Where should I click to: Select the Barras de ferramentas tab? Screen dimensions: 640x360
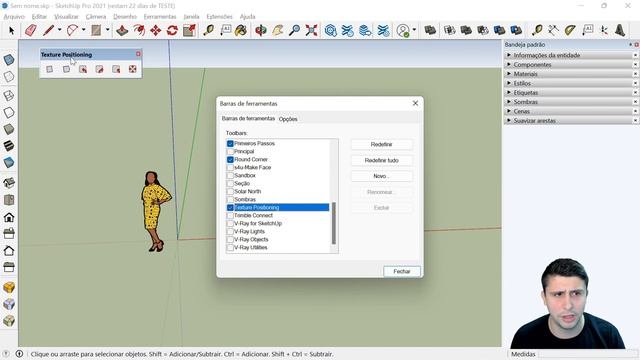(x=248, y=118)
